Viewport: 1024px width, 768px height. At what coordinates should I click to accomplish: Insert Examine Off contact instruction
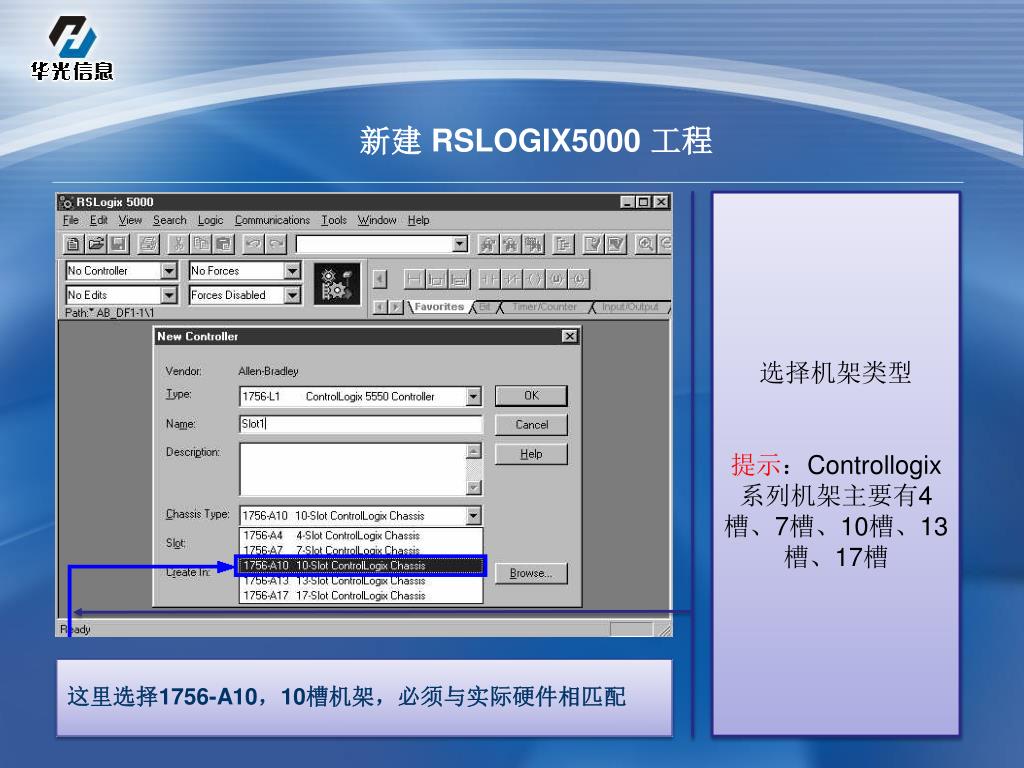(511, 280)
